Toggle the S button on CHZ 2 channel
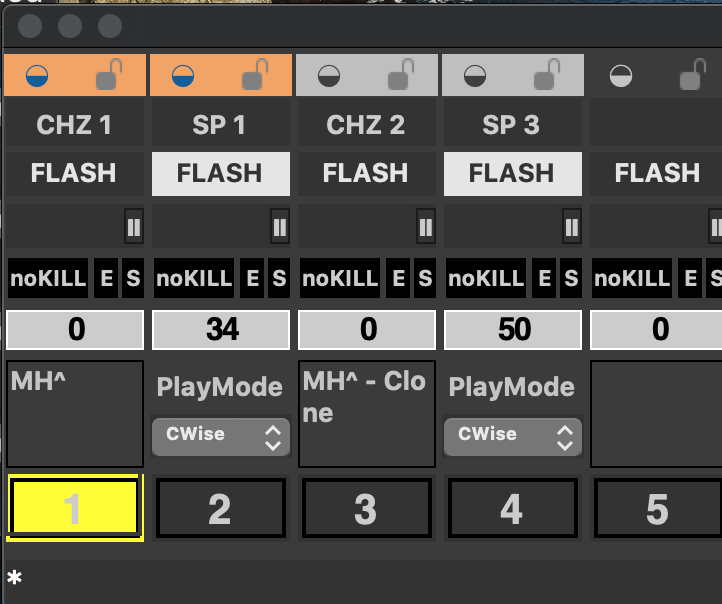Viewport: 722px width, 604px height. click(x=425, y=280)
